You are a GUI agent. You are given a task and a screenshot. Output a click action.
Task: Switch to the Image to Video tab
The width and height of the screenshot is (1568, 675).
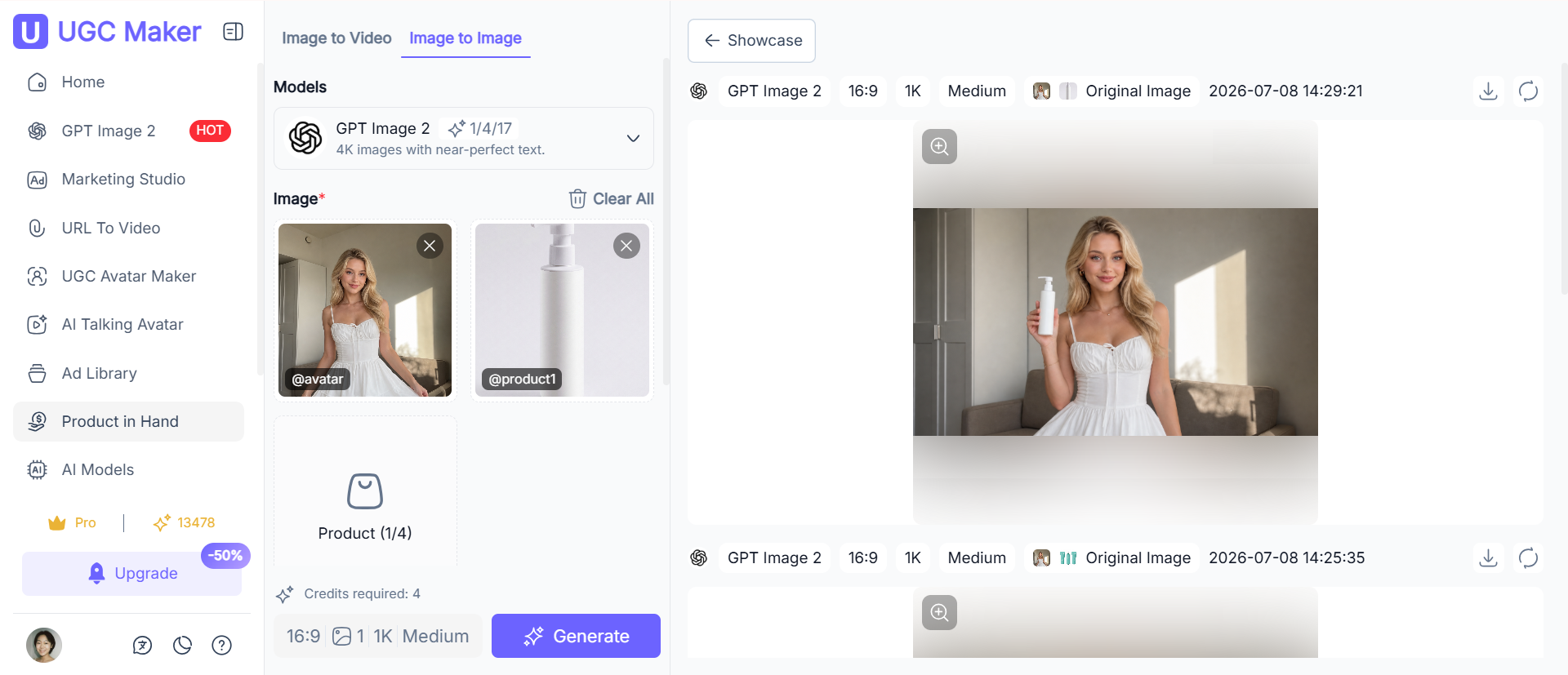(336, 38)
